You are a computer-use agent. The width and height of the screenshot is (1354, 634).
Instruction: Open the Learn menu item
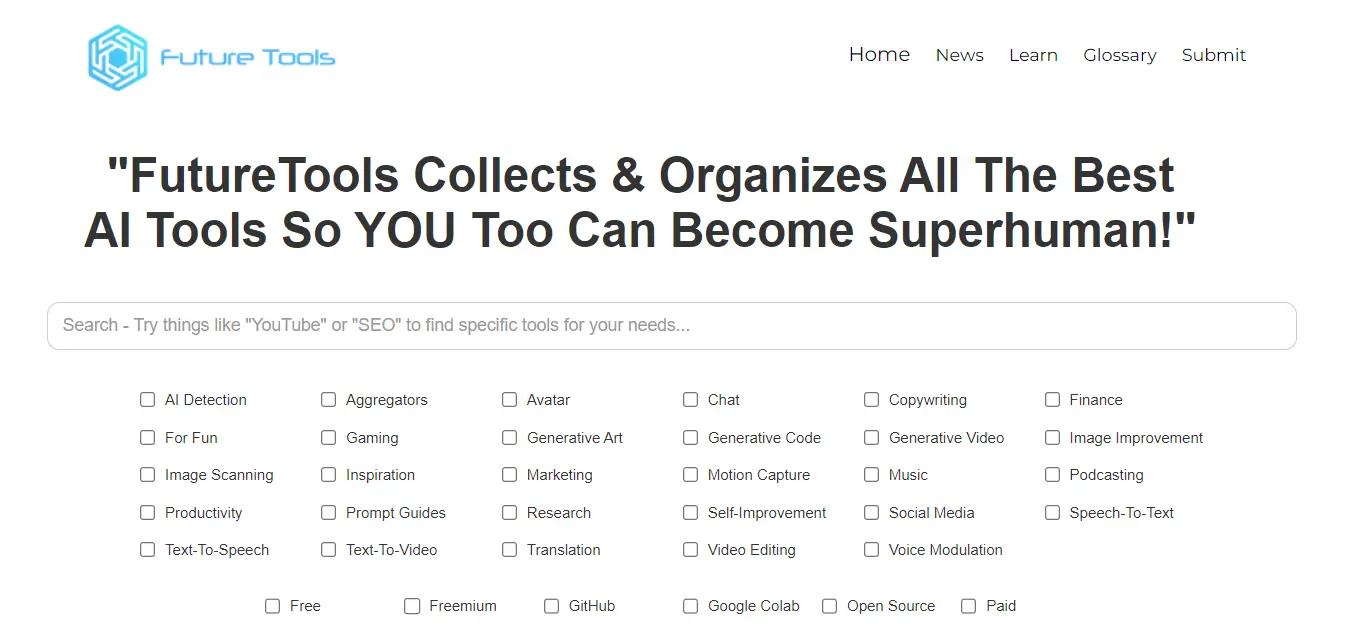click(x=1033, y=55)
